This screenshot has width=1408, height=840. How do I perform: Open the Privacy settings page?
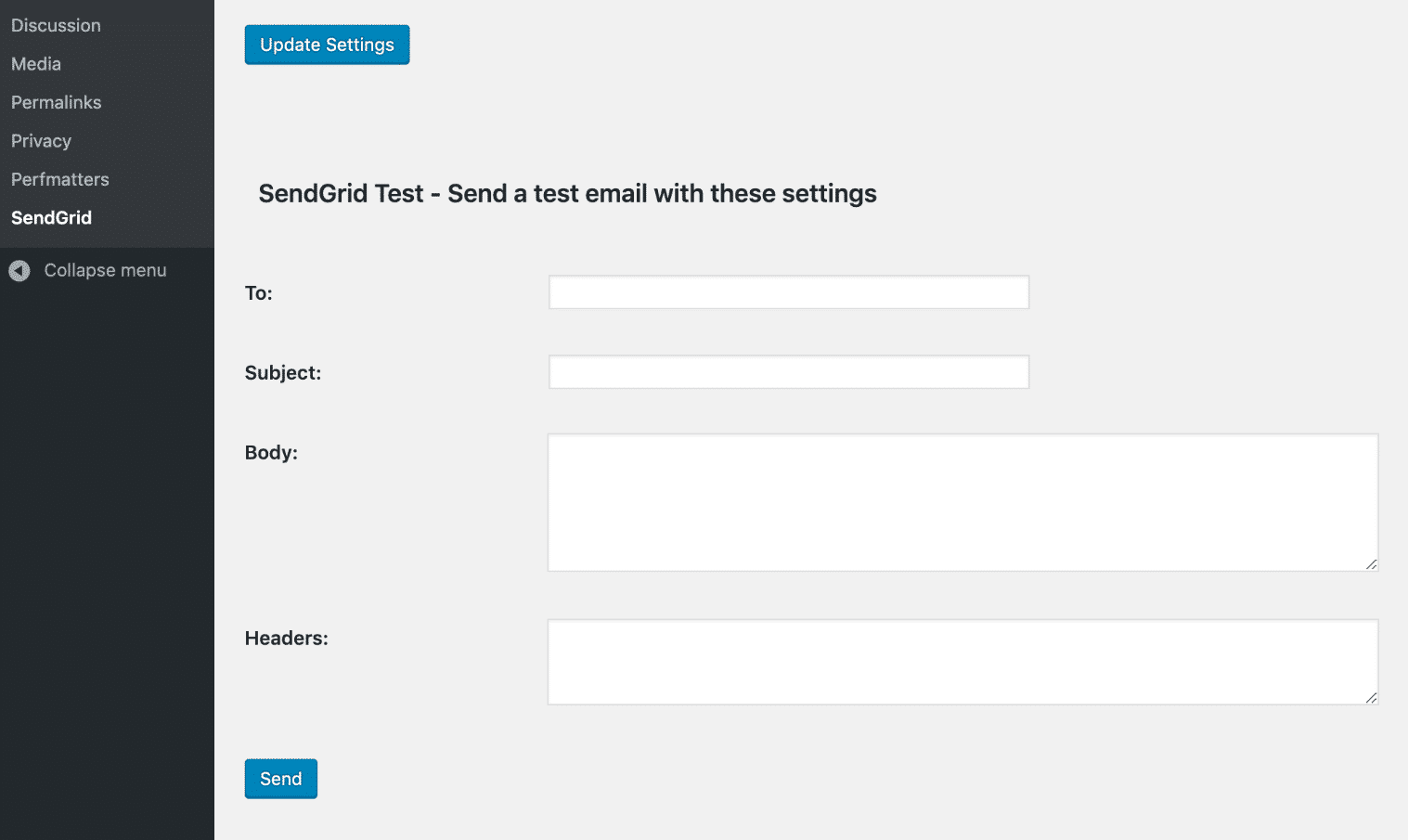pos(41,140)
